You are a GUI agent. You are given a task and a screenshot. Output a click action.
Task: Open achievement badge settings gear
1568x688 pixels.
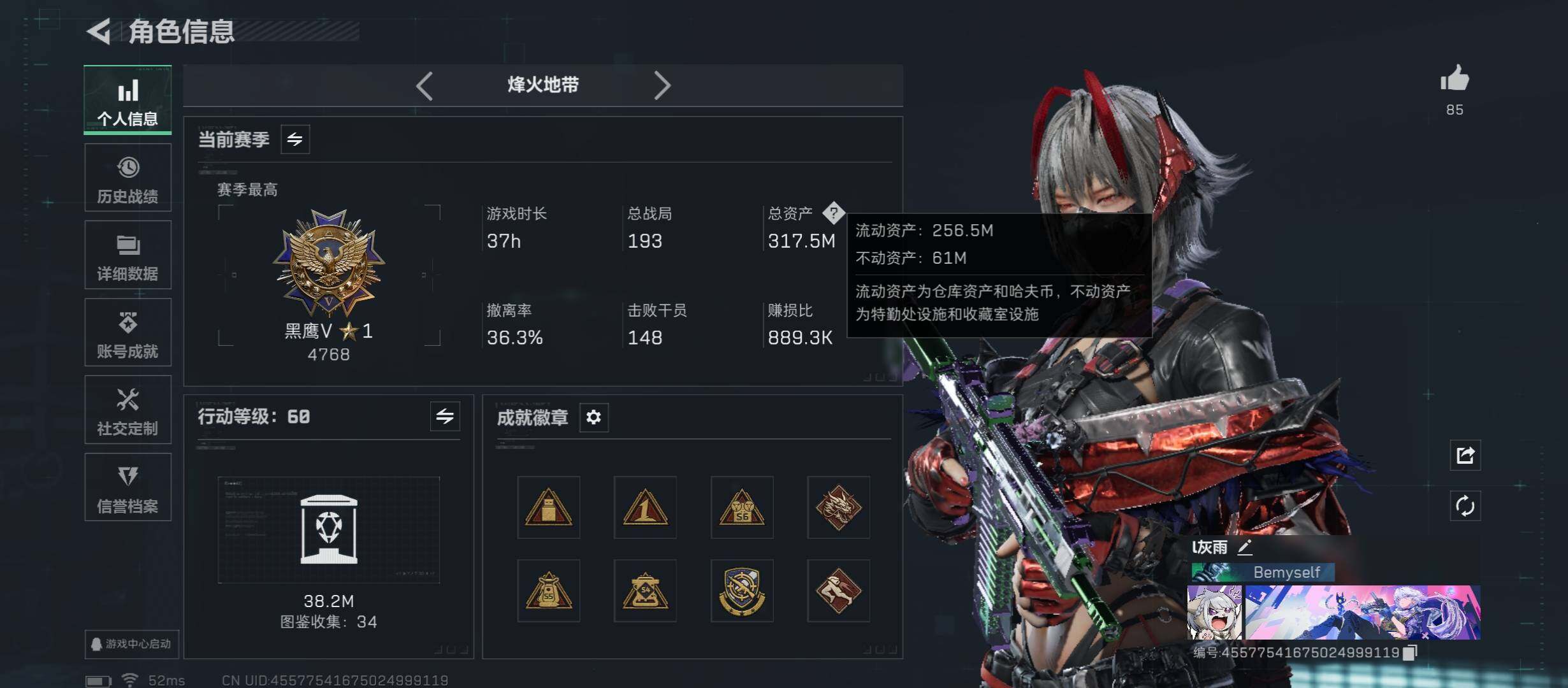tap(593, 417)
